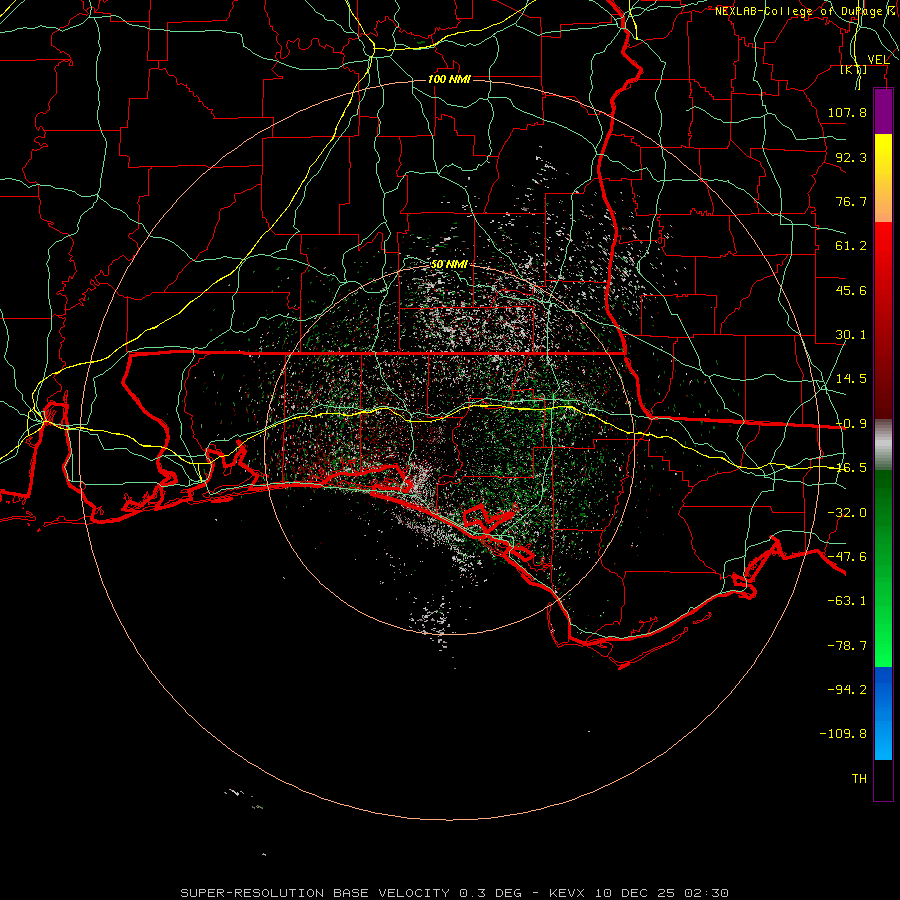Click the 76.7 legend value
The image size is (900, 900).
pyautogui.click(x=851, y=201)
